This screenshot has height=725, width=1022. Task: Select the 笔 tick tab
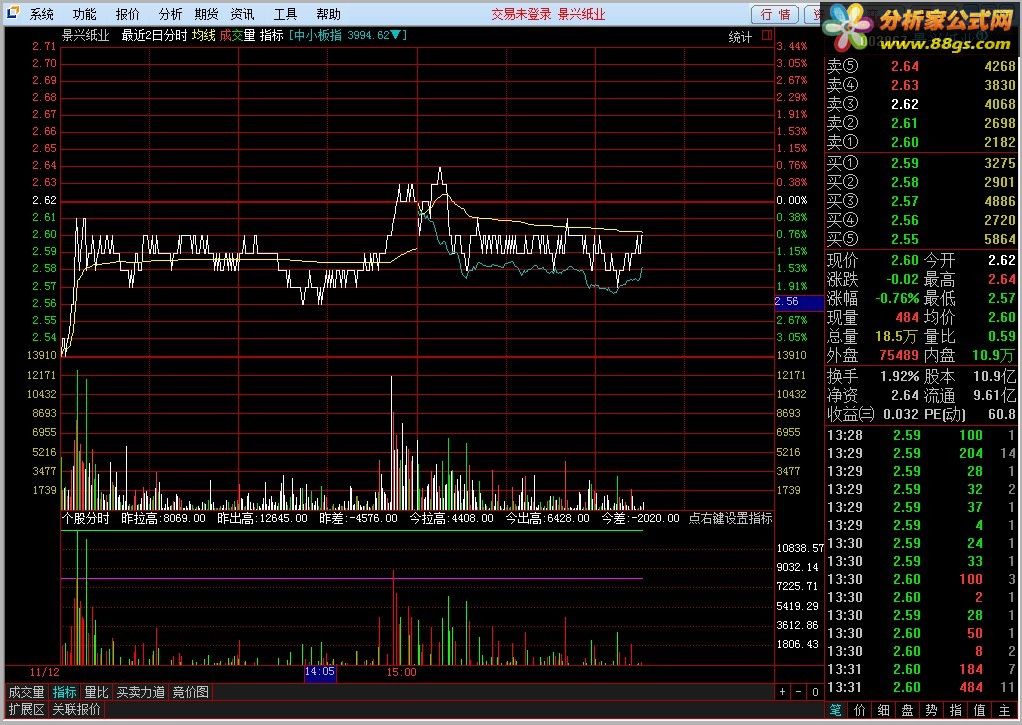(836, 710)
